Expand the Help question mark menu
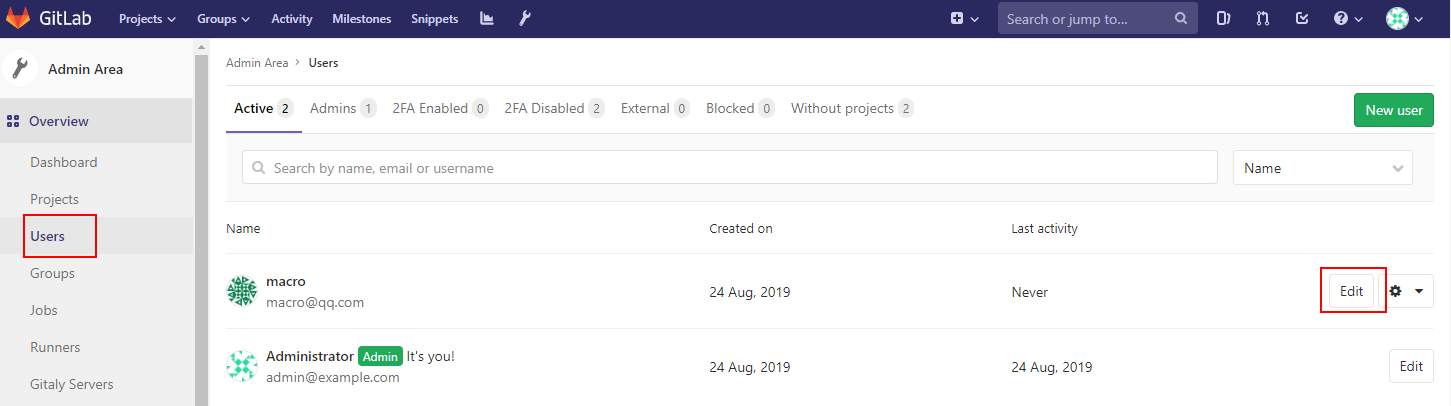 click(x=1349, y=19)
